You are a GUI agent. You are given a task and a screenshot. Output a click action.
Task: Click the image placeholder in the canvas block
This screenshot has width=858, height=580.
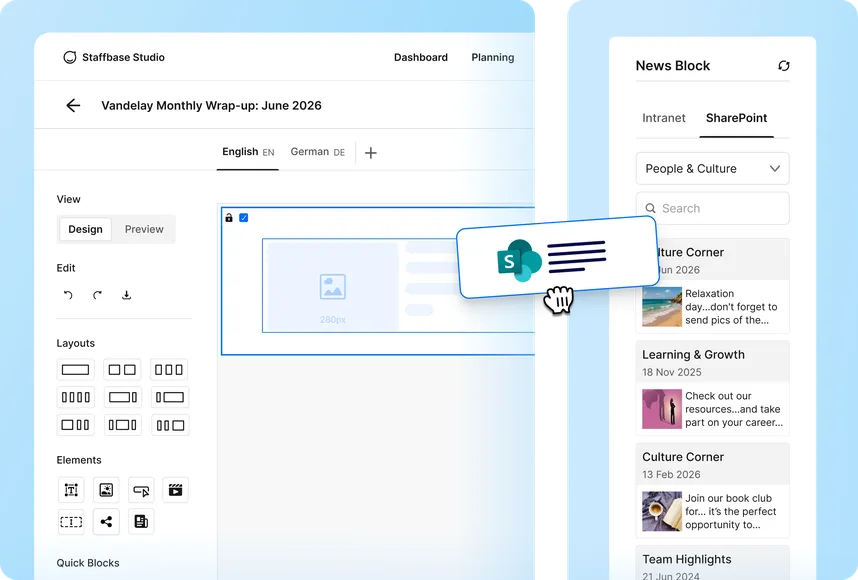tap(333, 287)
